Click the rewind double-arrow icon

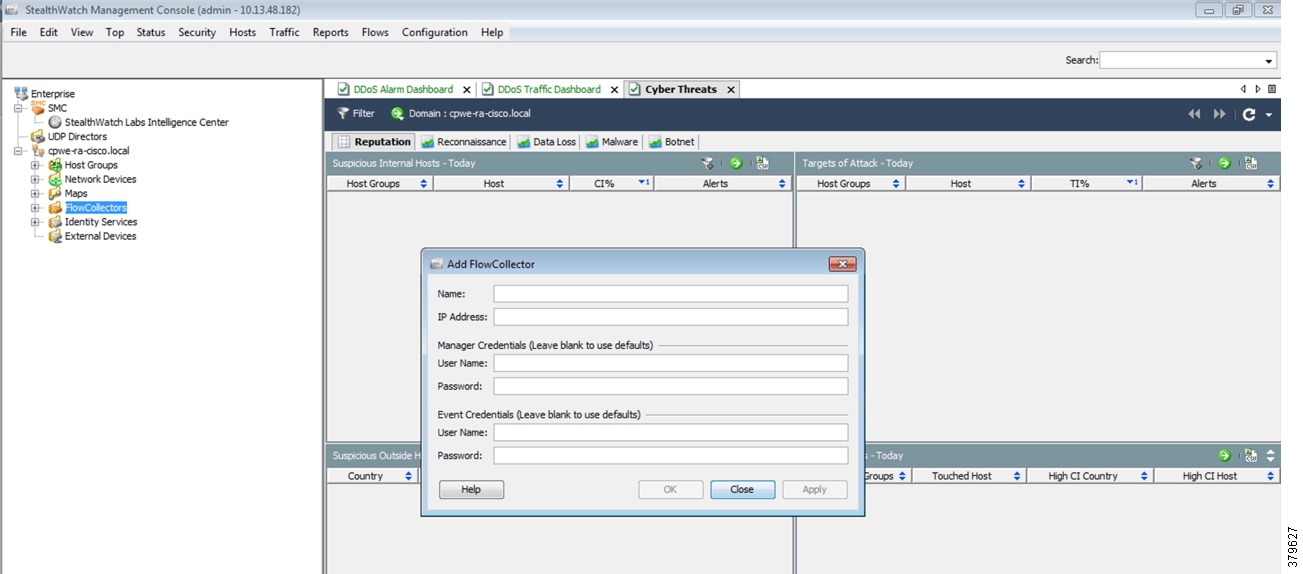pos(1194,114)
